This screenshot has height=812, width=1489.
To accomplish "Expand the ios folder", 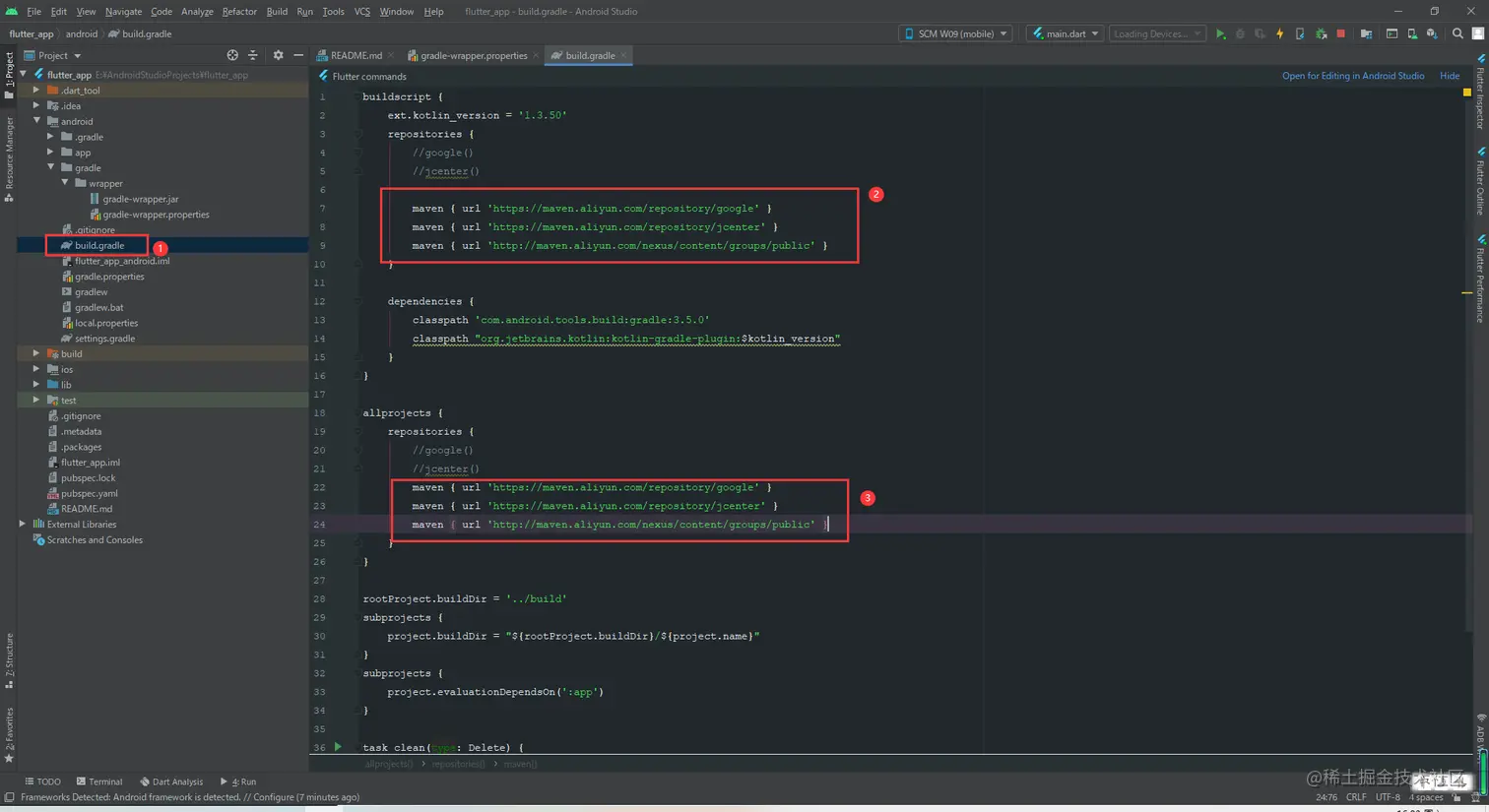I will 36,369.
